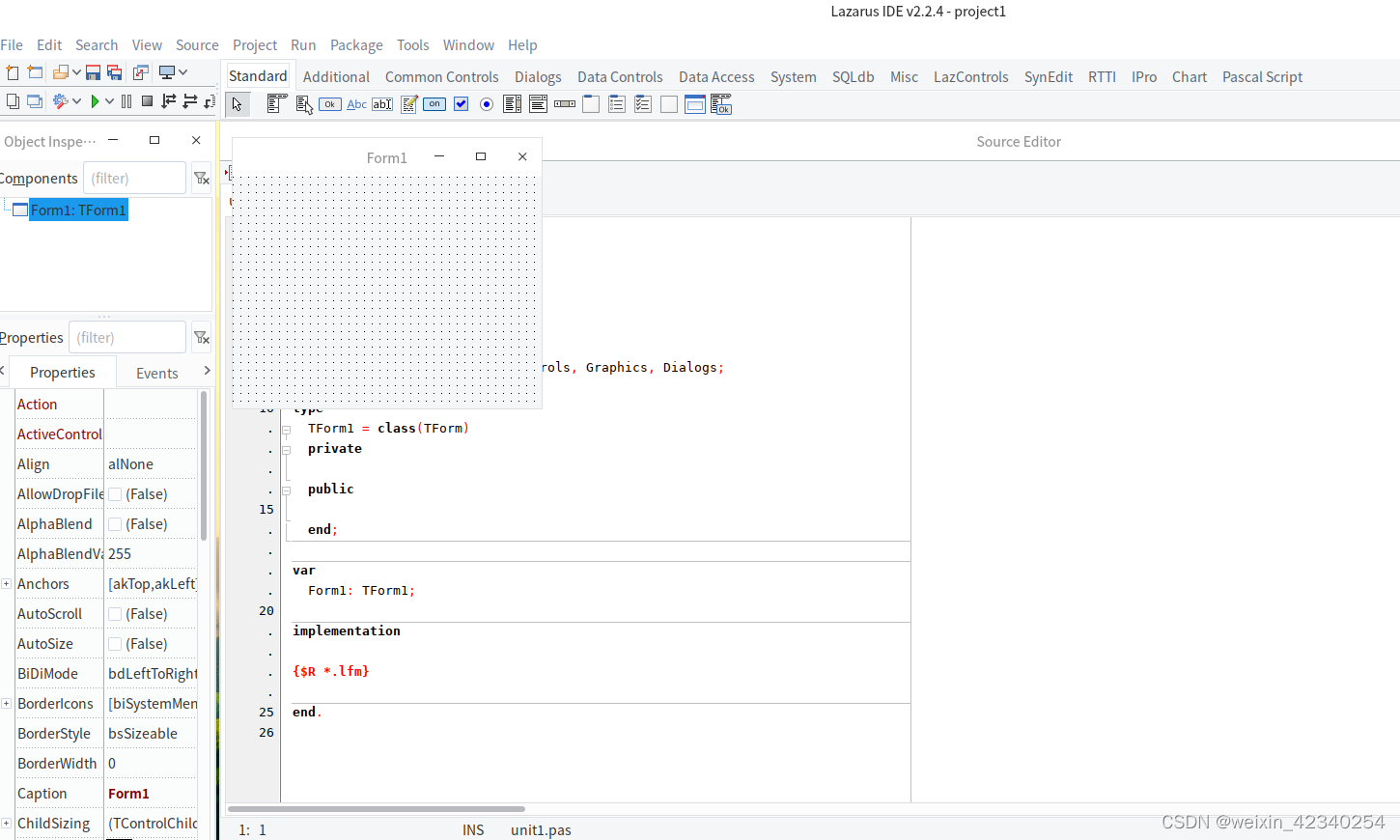This screenshot has width=1400, height=840.
Task: Click the properties list vertical scrollbar
Action: 204,465
